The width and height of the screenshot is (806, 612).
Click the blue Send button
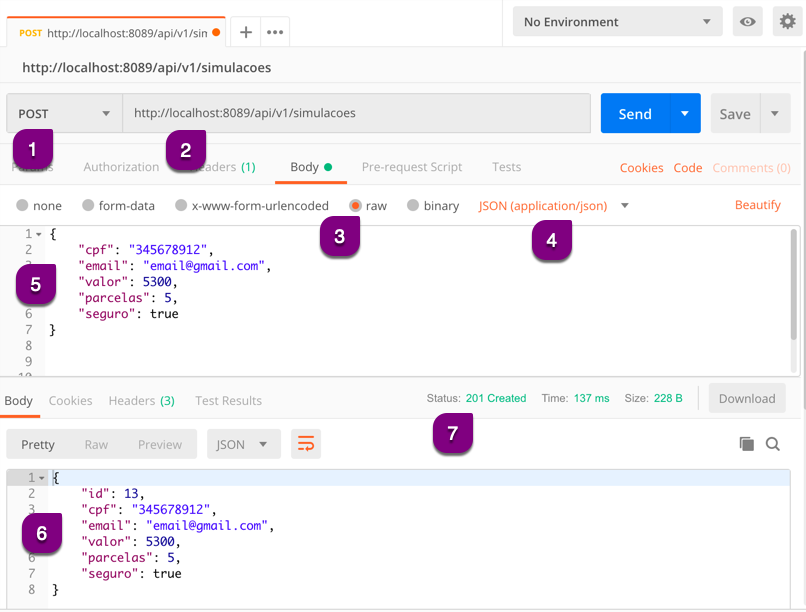(x=635, y=113)
